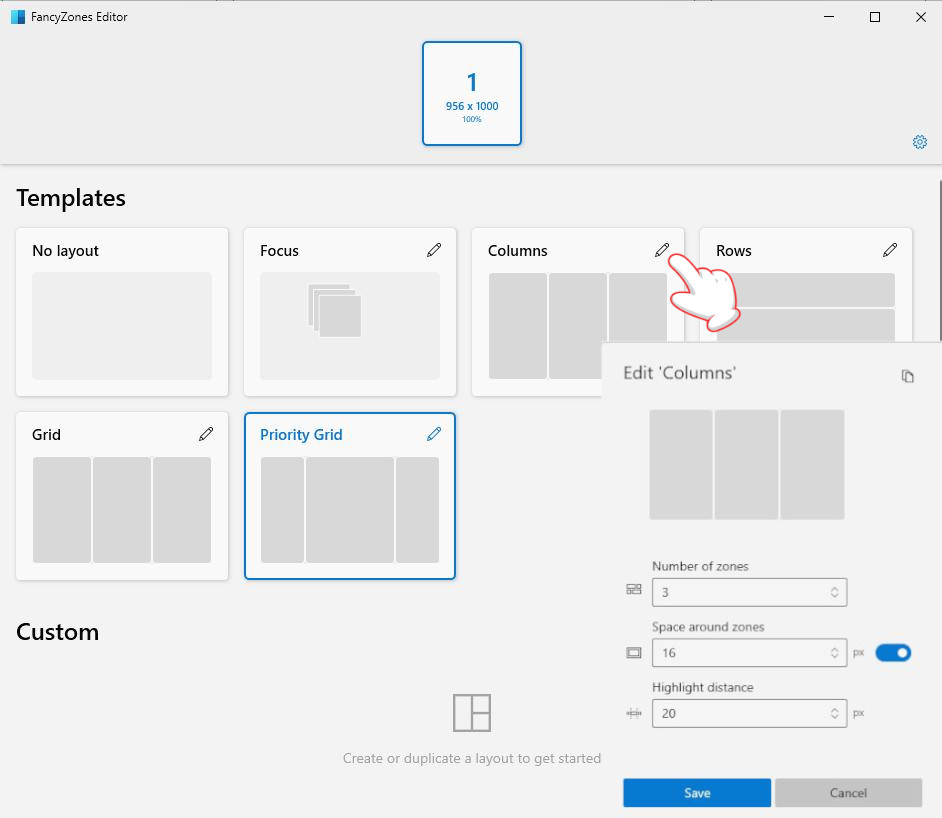The width and height of the screenshot is (942, 818).
Task: Click the FancyZones Editor app icon in title bar
Action: 18,17
